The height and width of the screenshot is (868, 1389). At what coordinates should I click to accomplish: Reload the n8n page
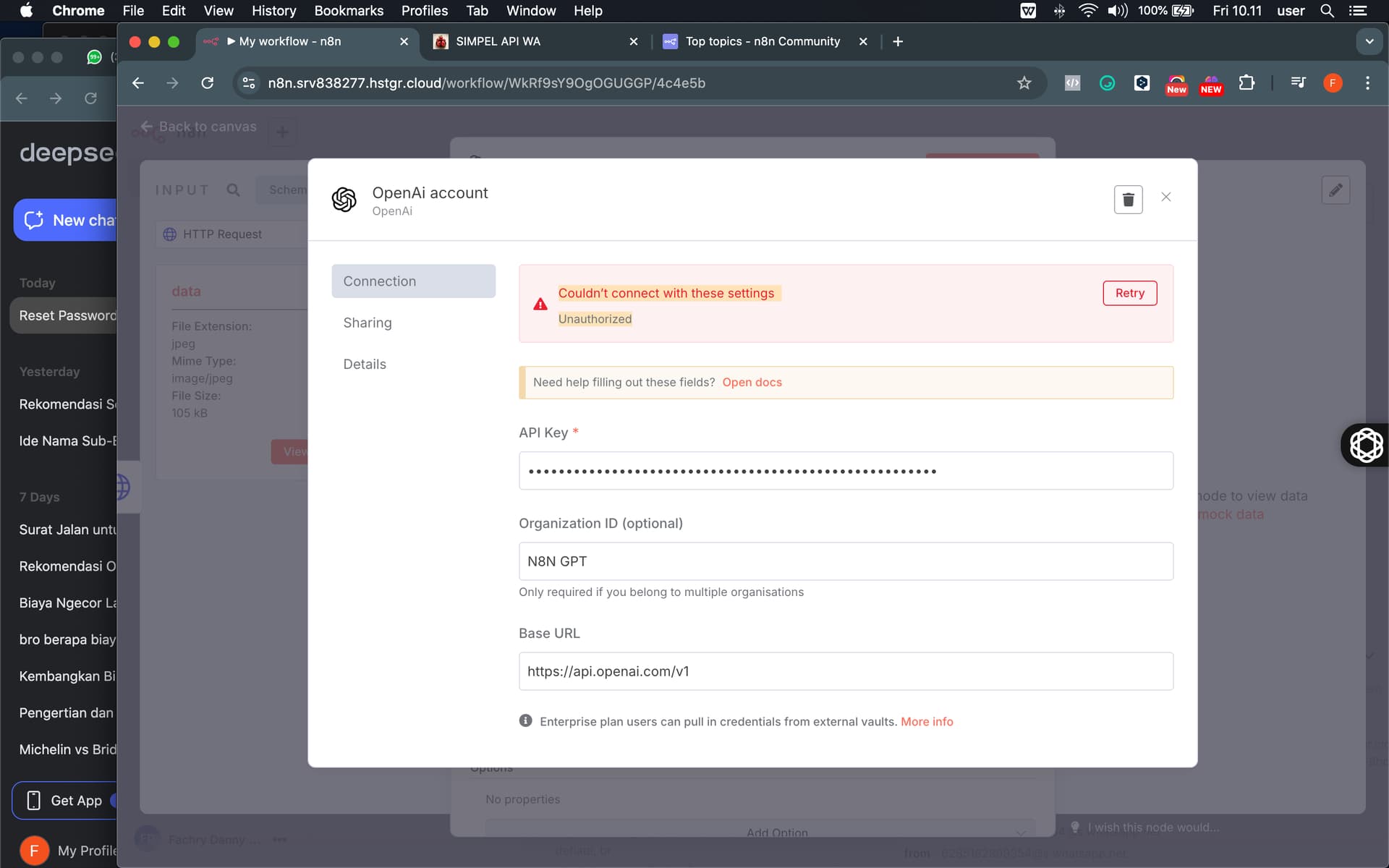click(208, 83)
